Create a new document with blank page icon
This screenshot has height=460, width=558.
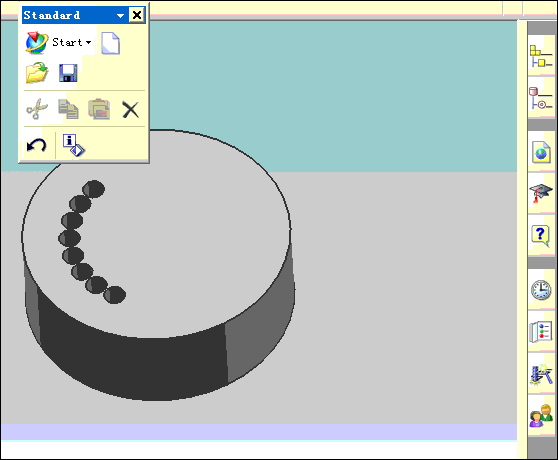tap(110, 43)
